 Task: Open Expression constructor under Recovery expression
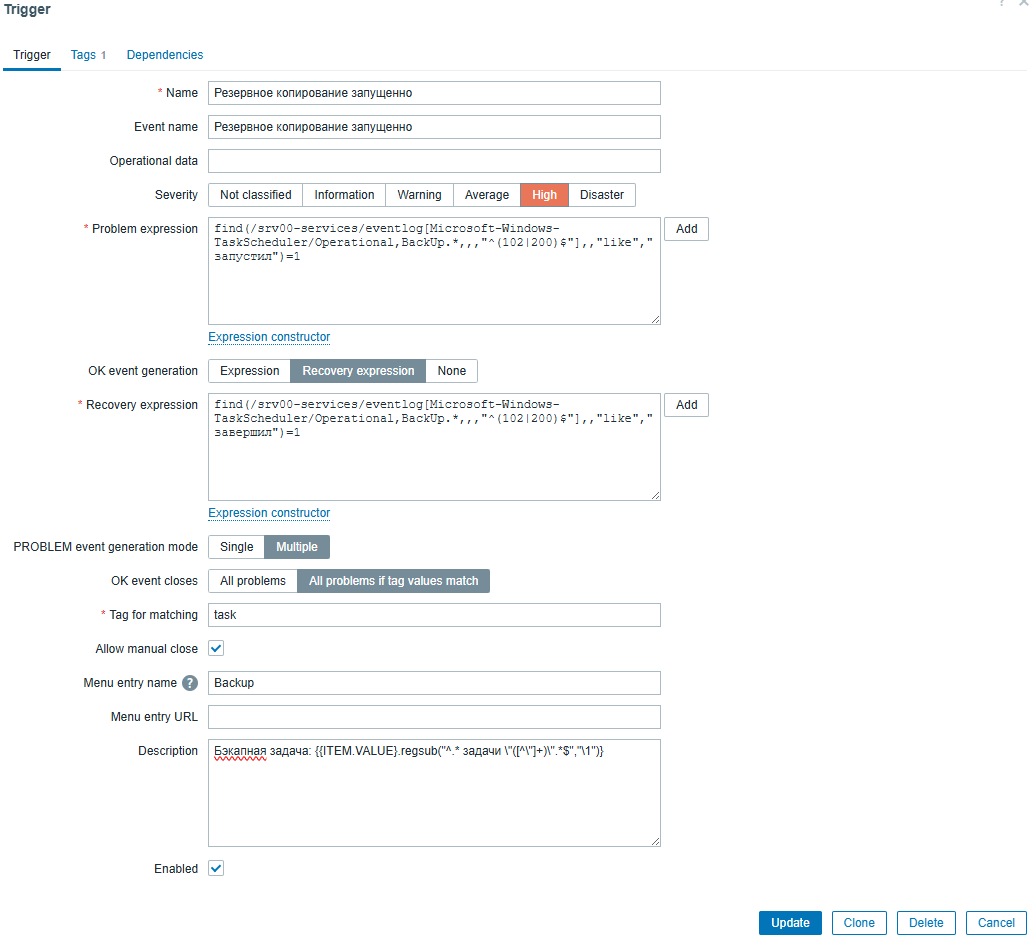click(x=269, y=513)
